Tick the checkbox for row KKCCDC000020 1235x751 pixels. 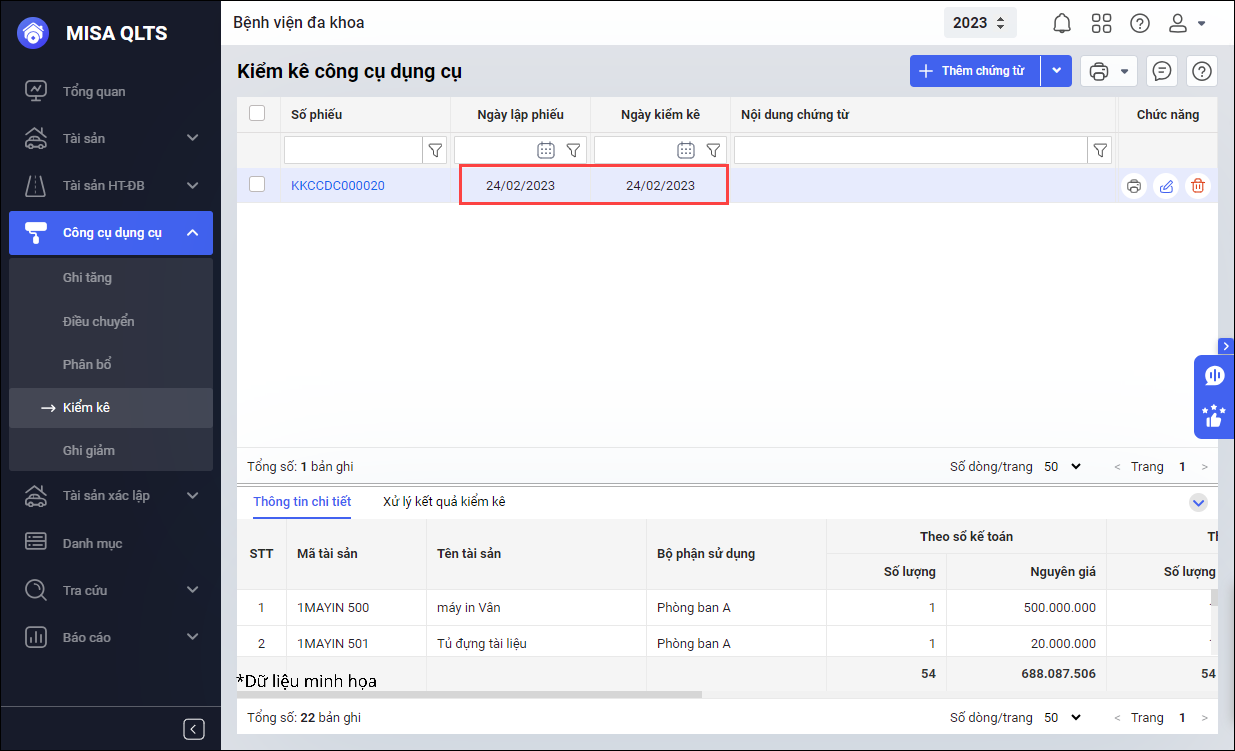[x=257, y=185]
